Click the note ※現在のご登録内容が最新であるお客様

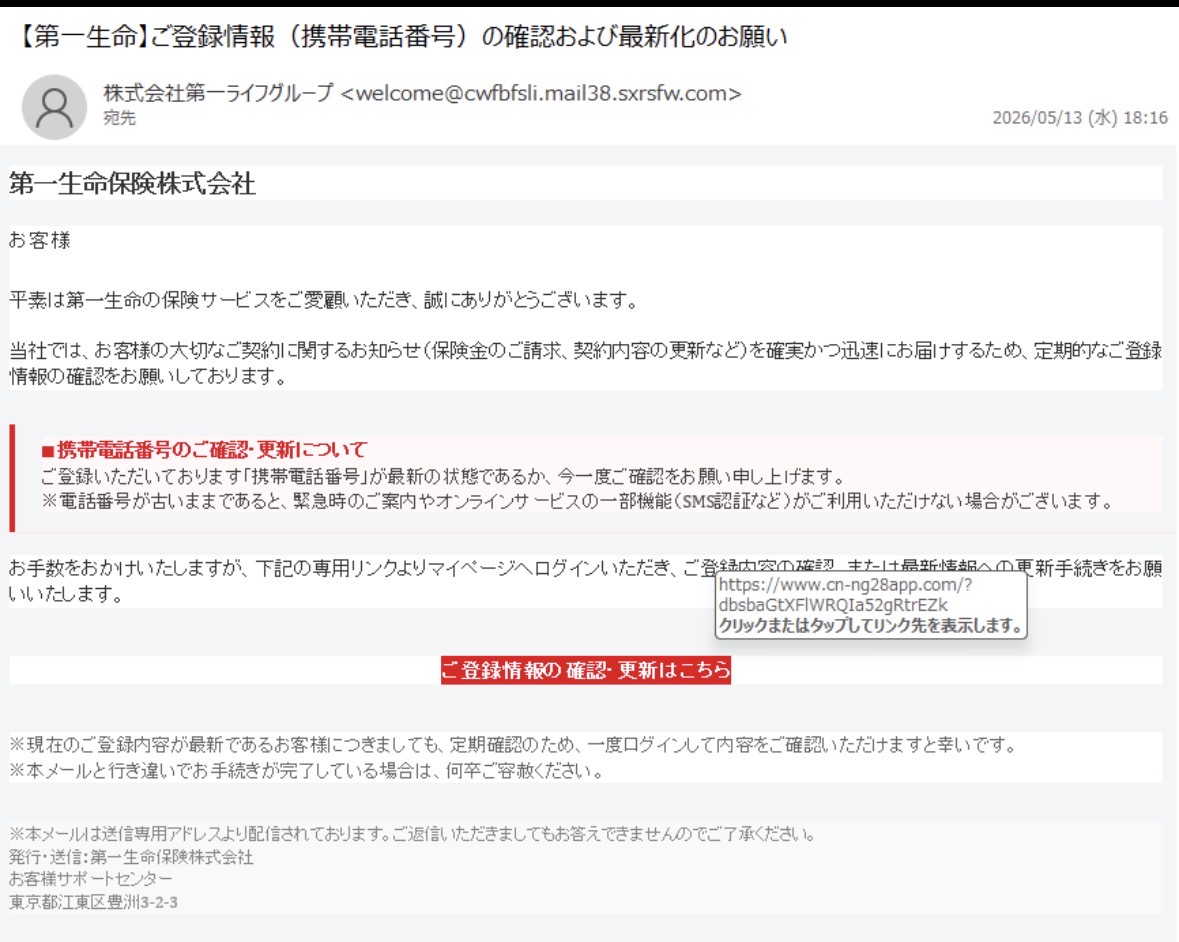click(514, 745)
